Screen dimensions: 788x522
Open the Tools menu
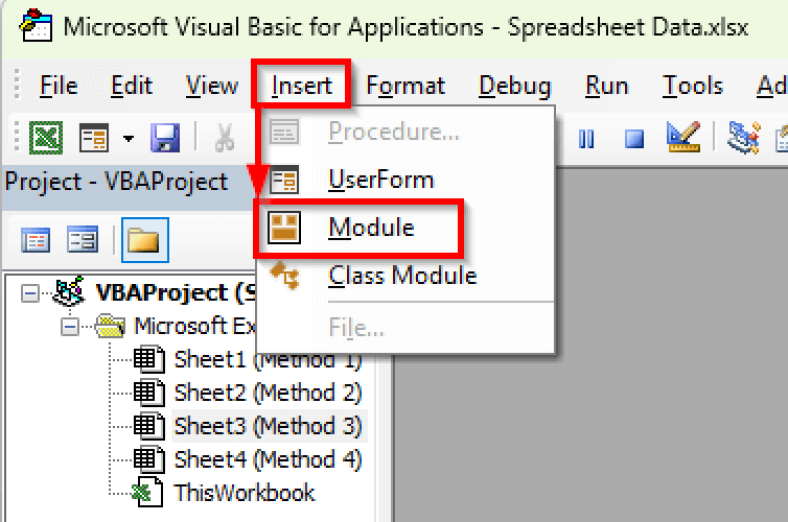(x=693, y=86)
